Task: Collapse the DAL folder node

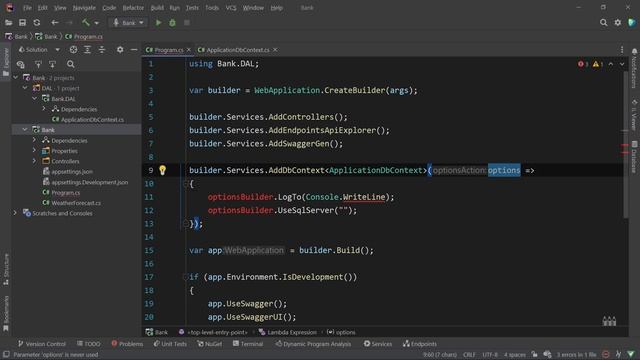Action: click(25, 88)
